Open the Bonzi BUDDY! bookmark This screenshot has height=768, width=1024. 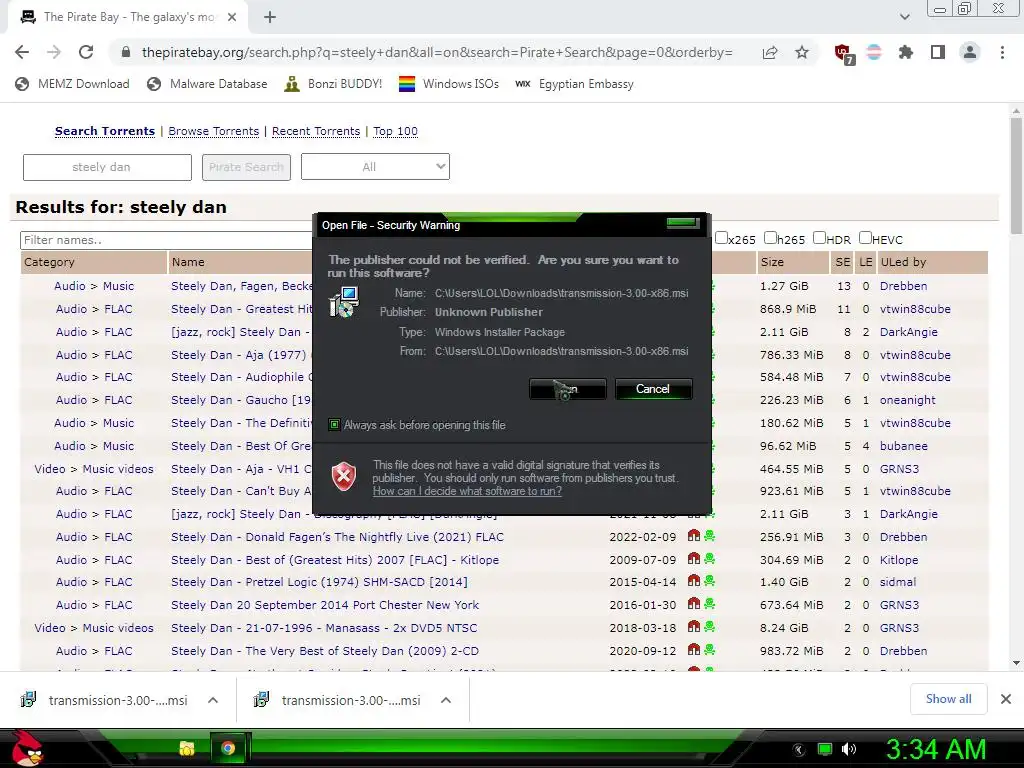coord(333,84)
